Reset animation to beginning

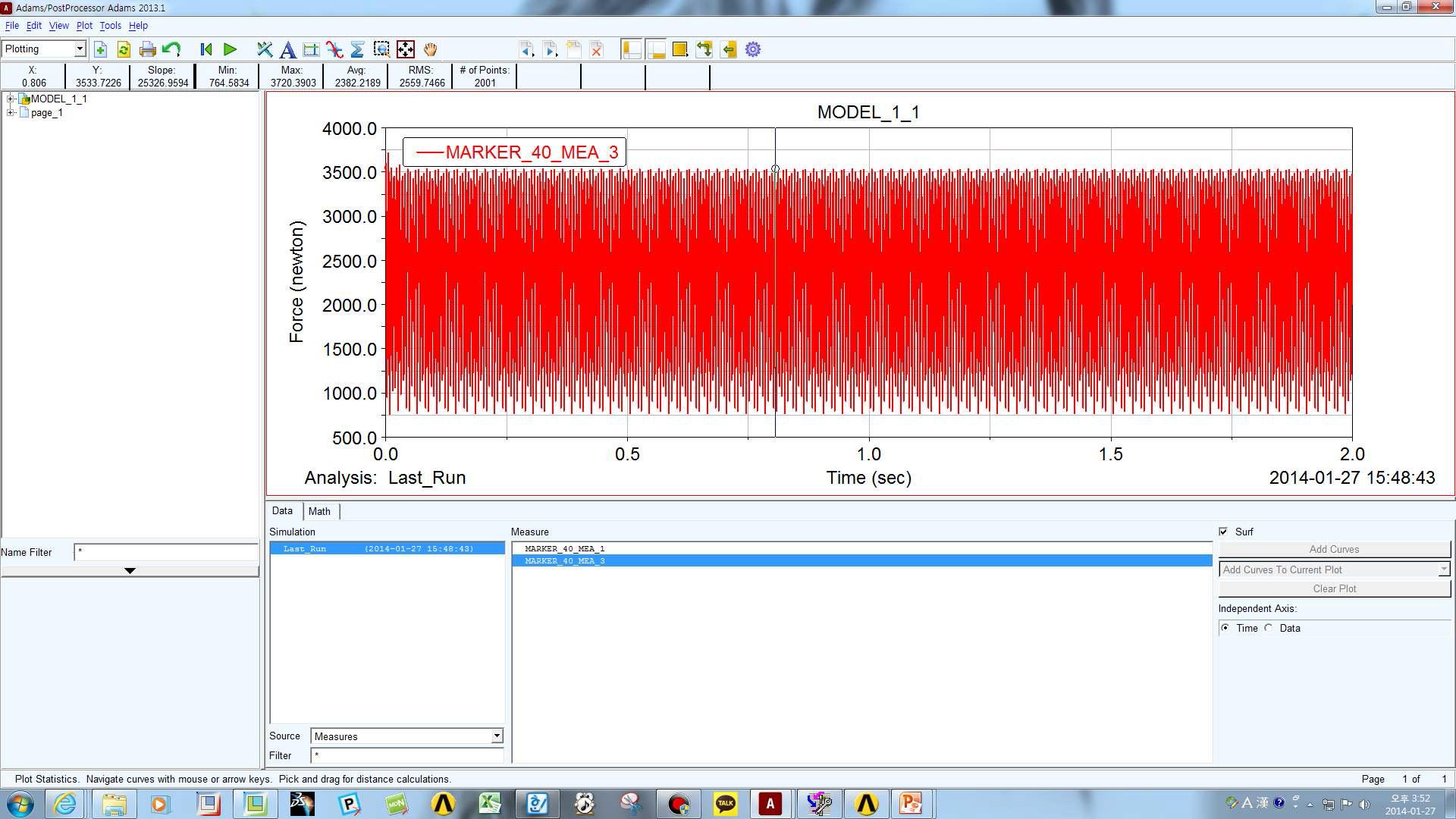(206, 50)
